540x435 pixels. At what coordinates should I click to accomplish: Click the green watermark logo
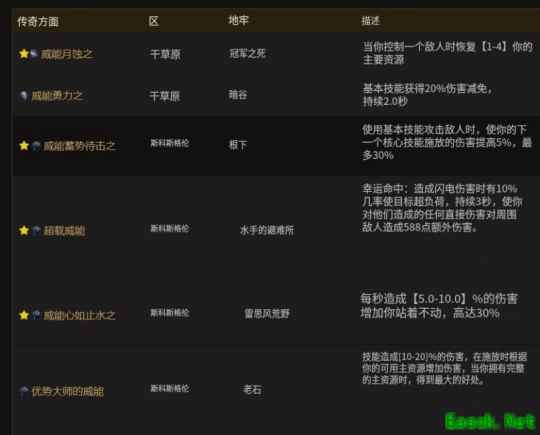click(490, 421)
